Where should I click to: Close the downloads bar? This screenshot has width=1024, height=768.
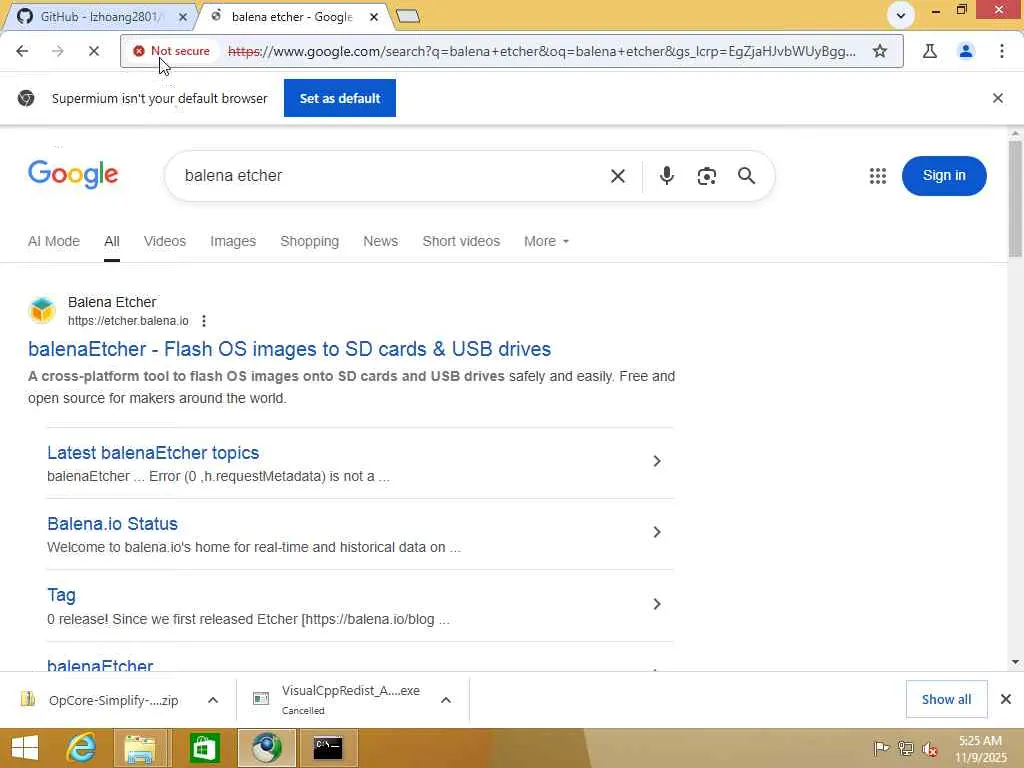click(x=1006, y=699)
